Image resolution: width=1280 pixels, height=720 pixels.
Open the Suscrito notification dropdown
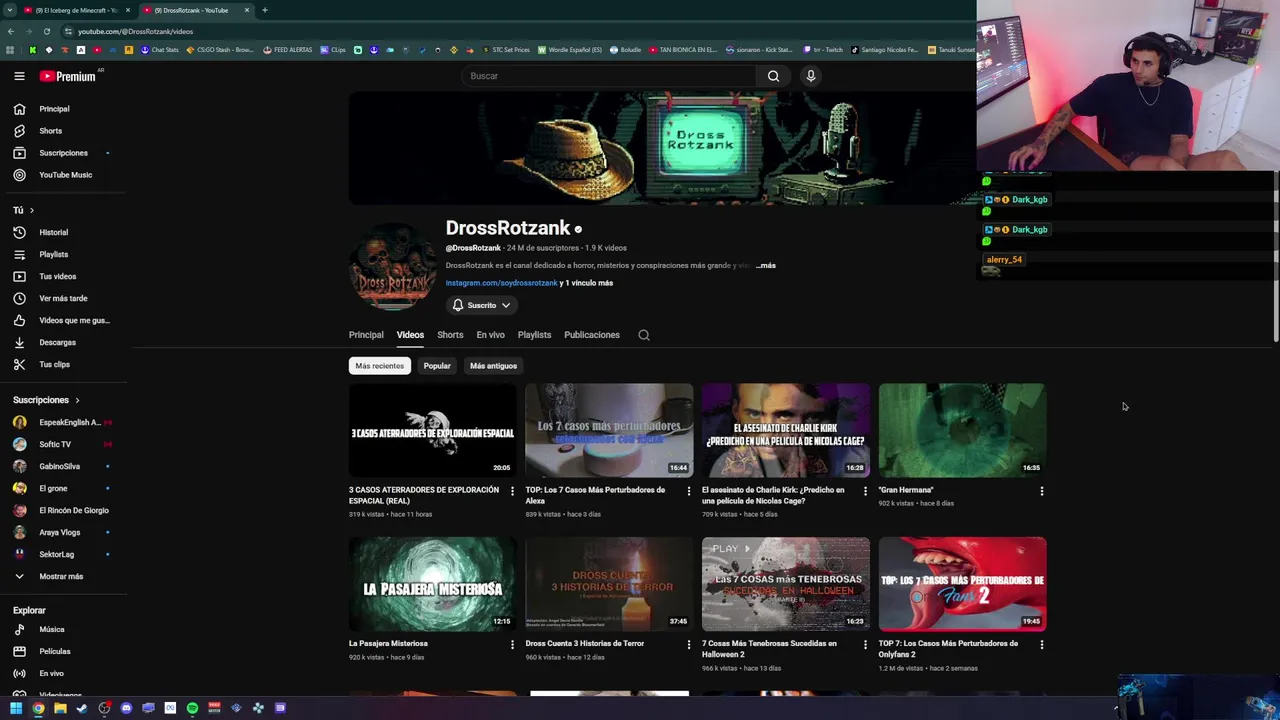pos(481,305)
